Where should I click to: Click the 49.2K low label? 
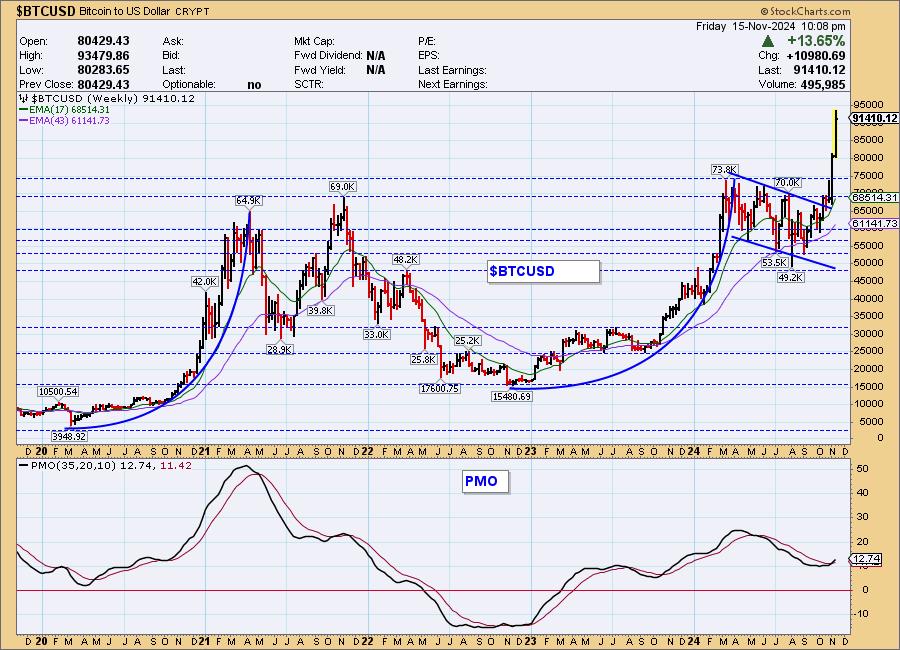tap(791, 277)
